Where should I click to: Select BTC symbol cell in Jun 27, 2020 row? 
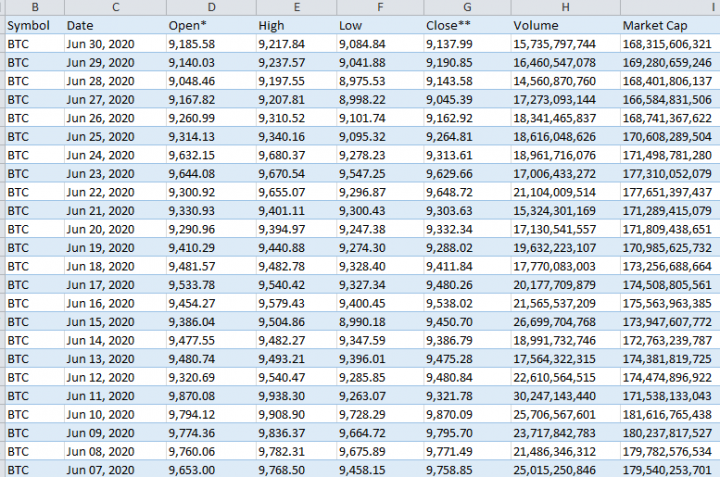pyautogui.click(x=35, y=100)
